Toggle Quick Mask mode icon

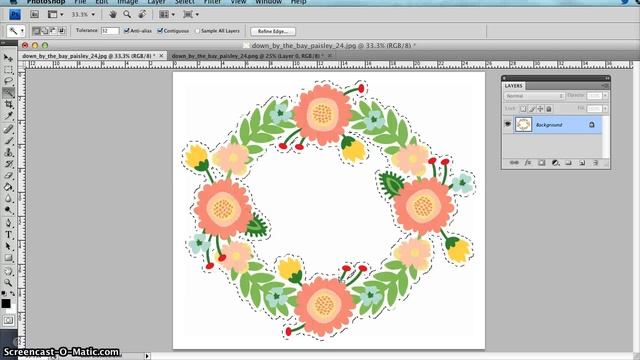click(8, 320)
